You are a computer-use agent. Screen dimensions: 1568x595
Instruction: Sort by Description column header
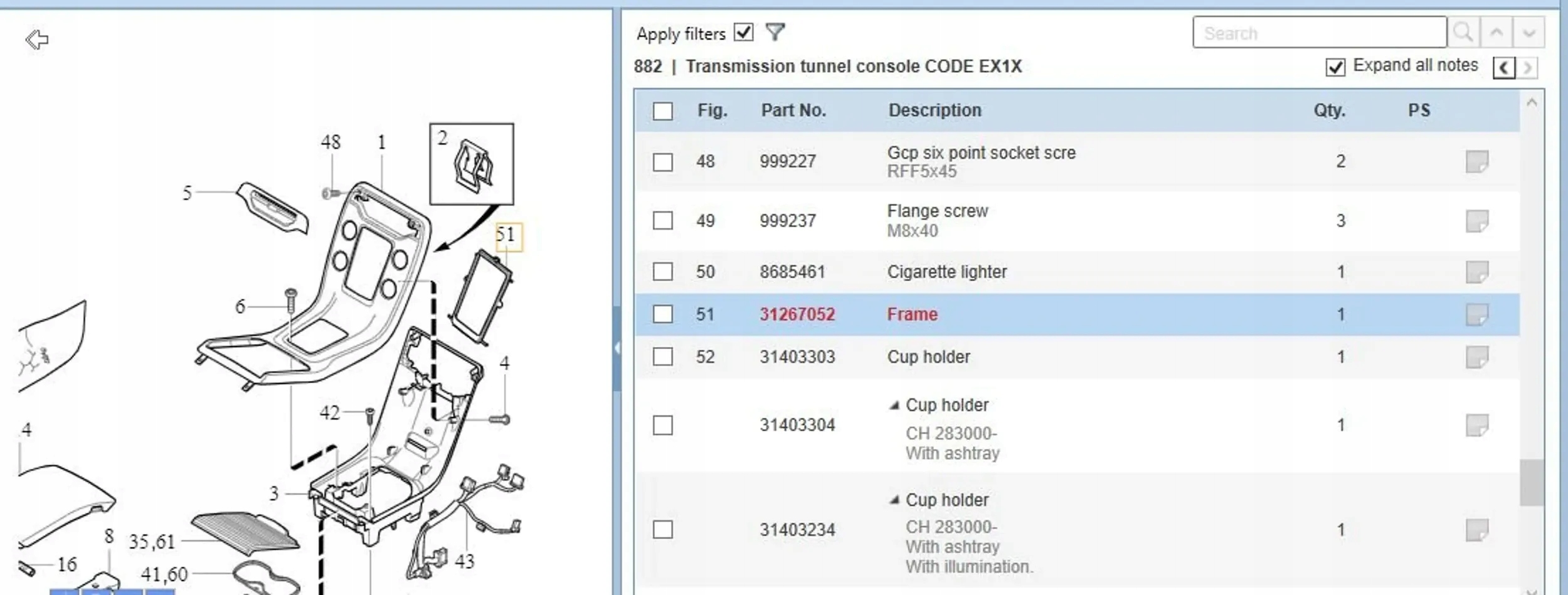pyautogui.click(x=935, y=110)
